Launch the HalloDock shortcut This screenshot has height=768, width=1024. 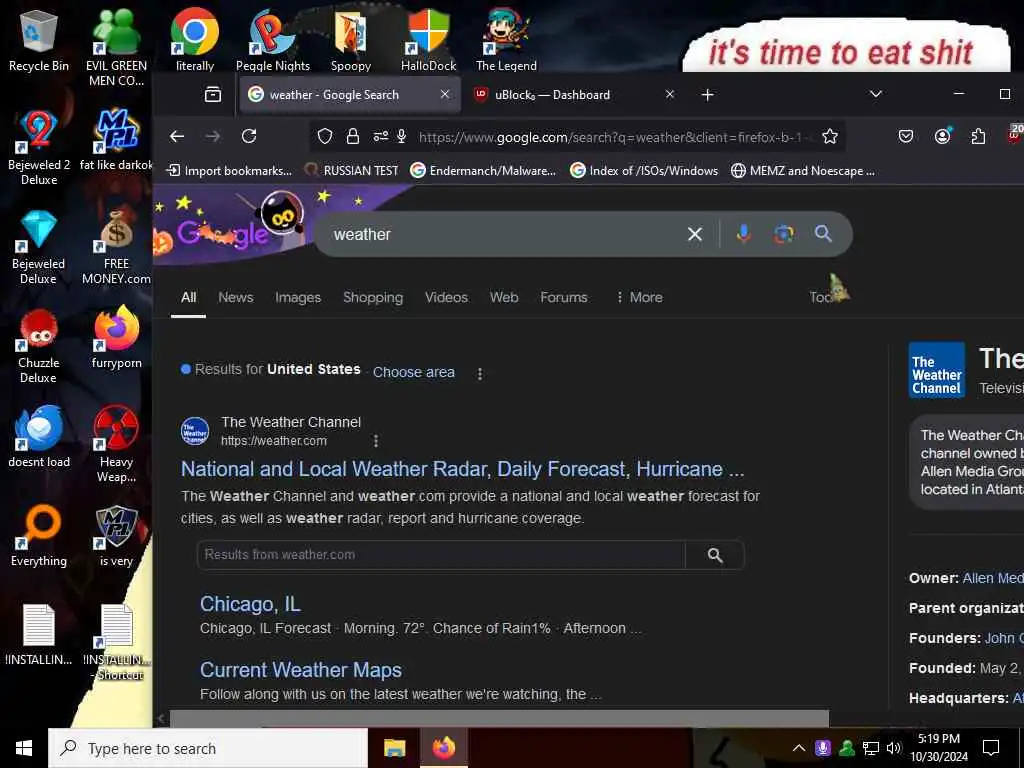(x=428, y=40)
